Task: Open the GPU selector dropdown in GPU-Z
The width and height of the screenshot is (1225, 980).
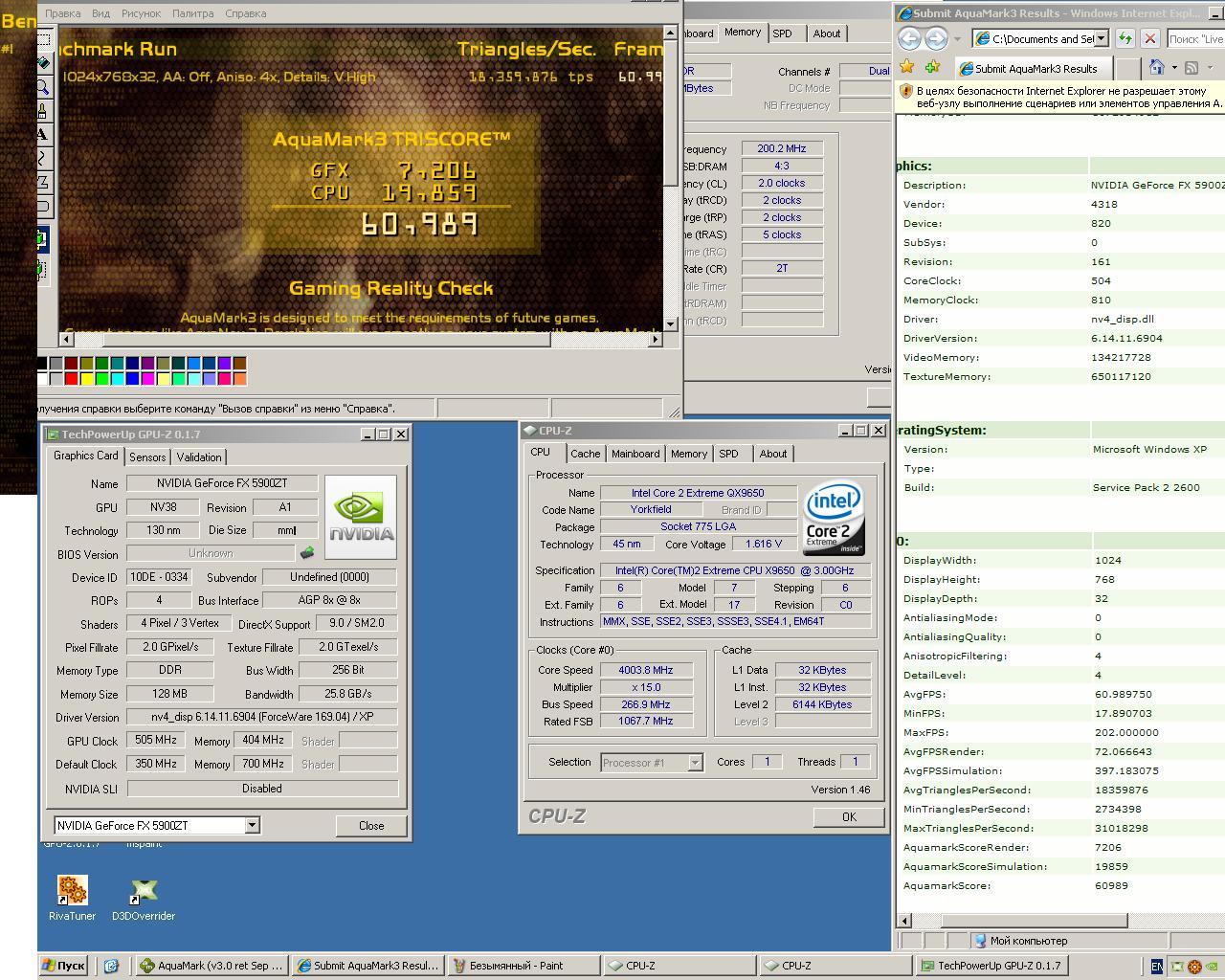Action: [x=252, y=825]
